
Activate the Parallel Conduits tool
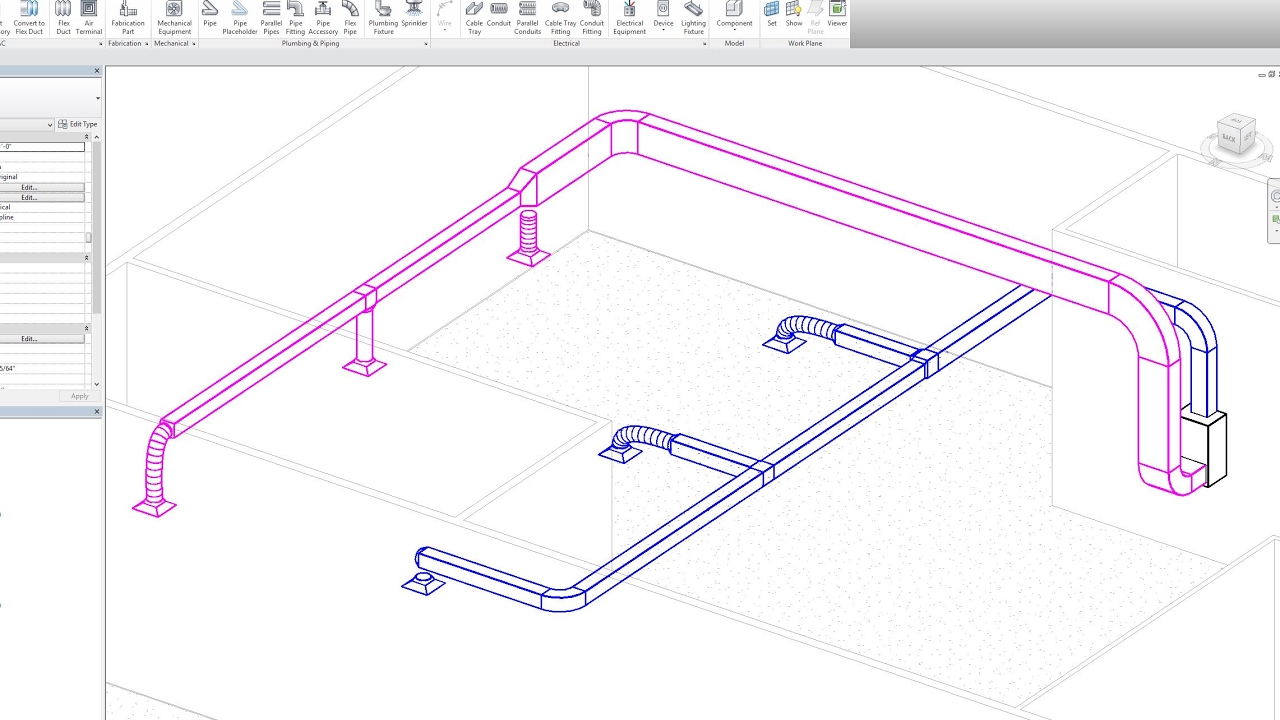click(527, 18)
